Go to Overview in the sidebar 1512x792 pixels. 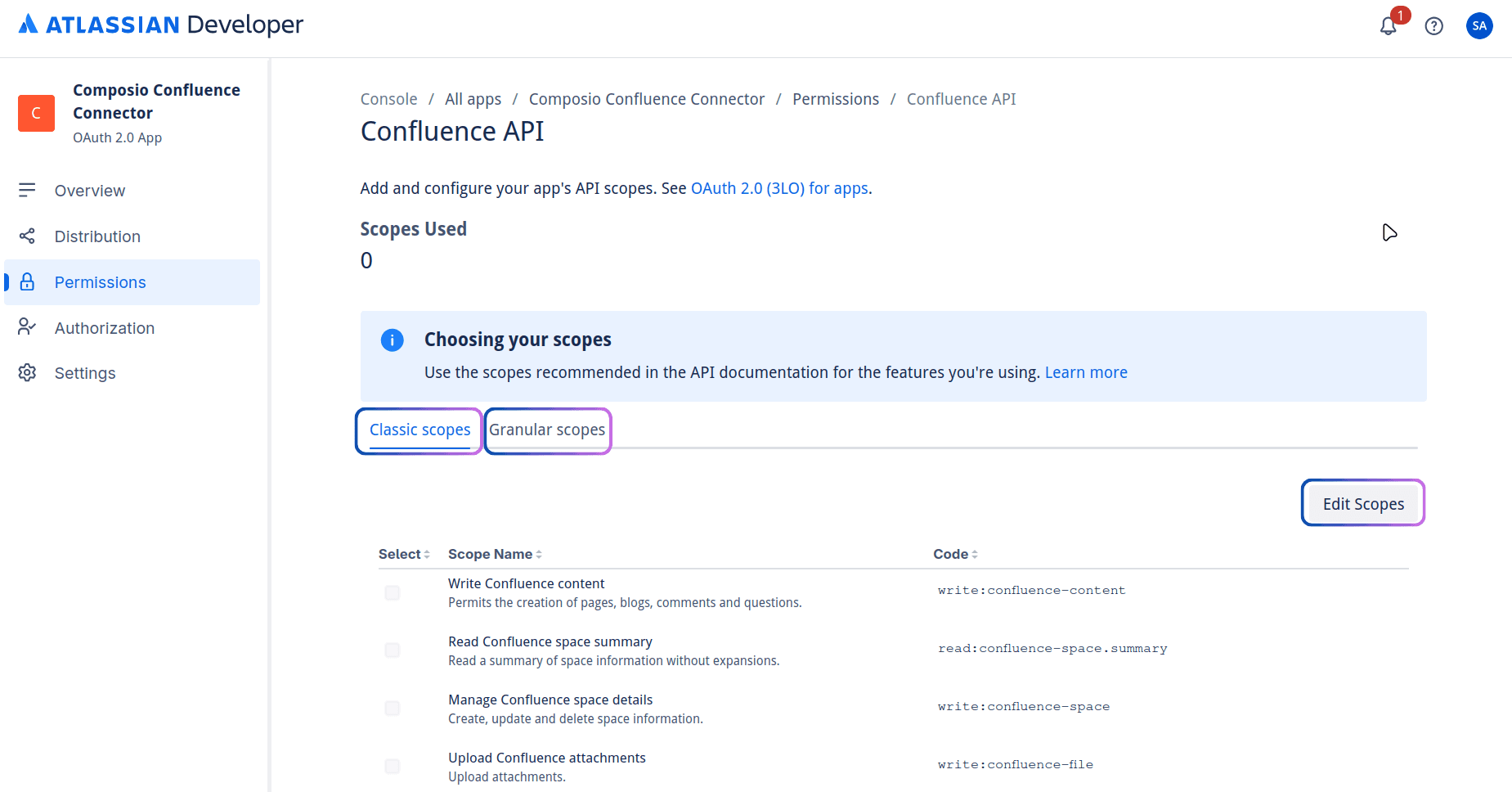point(132,191)
